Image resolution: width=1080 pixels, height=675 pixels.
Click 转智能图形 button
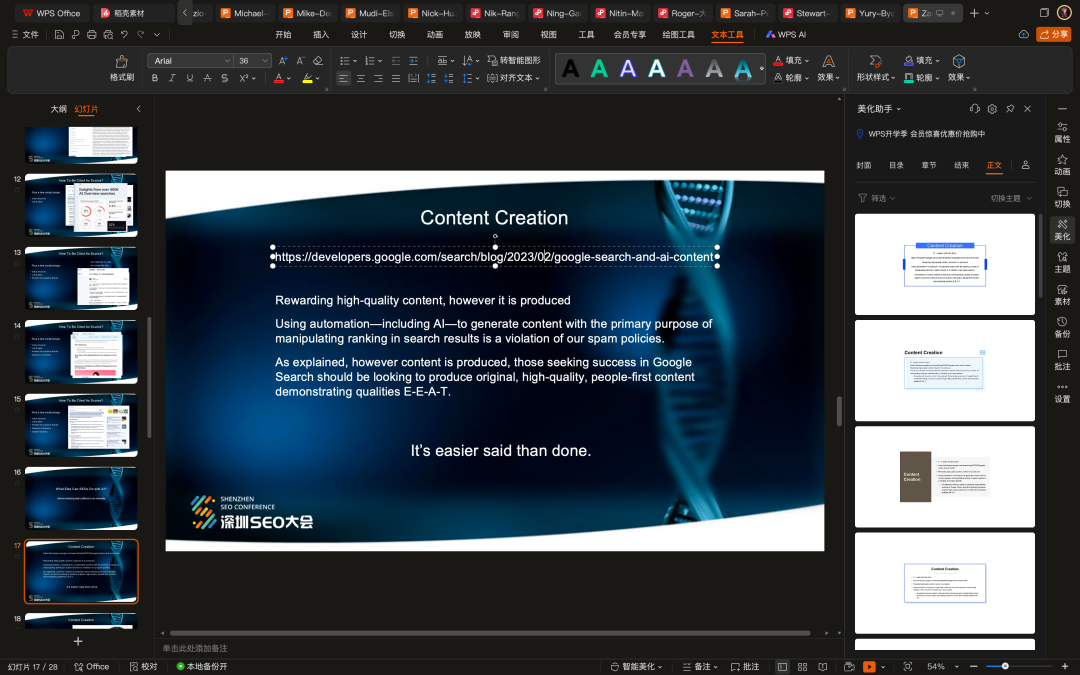coord(514,61)
